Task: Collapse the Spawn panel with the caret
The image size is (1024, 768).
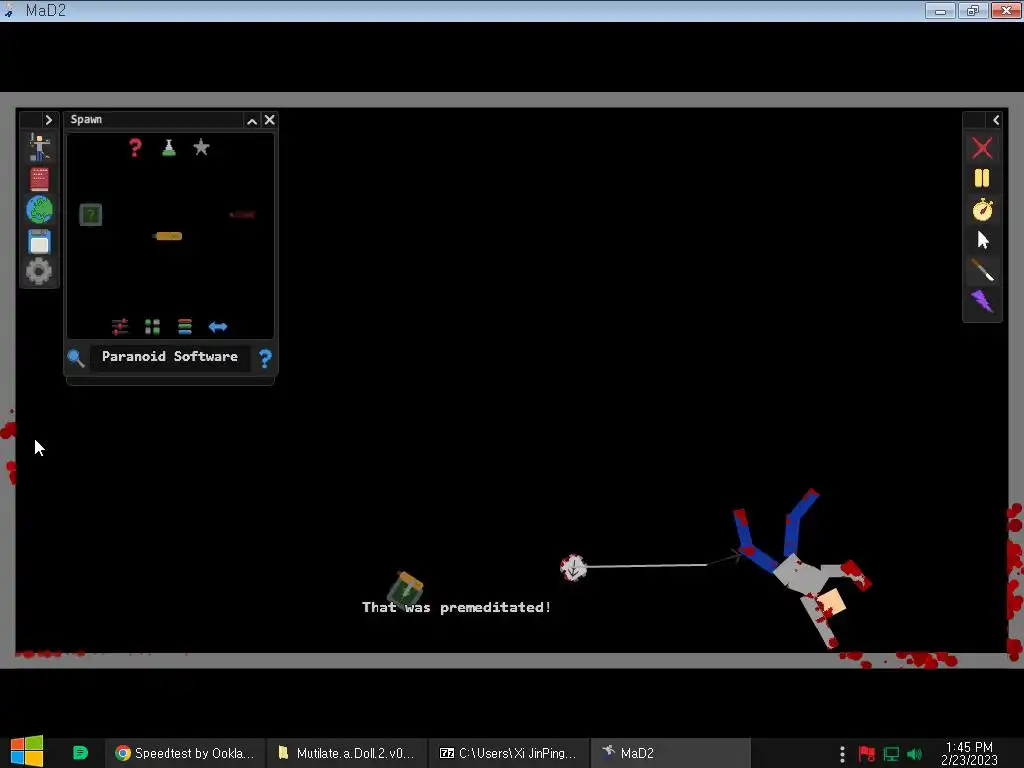Action: pos(251,121)
